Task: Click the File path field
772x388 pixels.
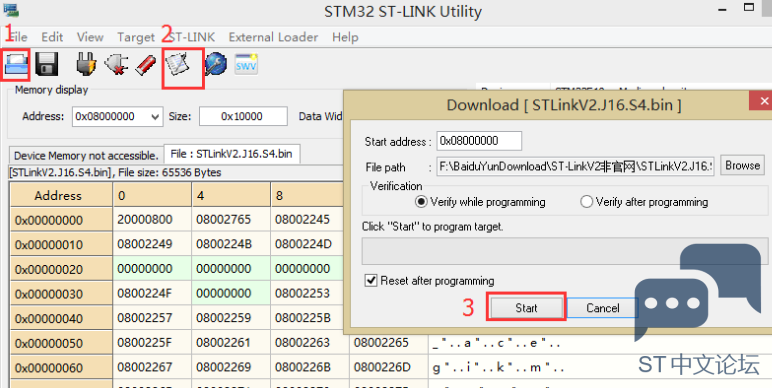Action: [576, 166]
